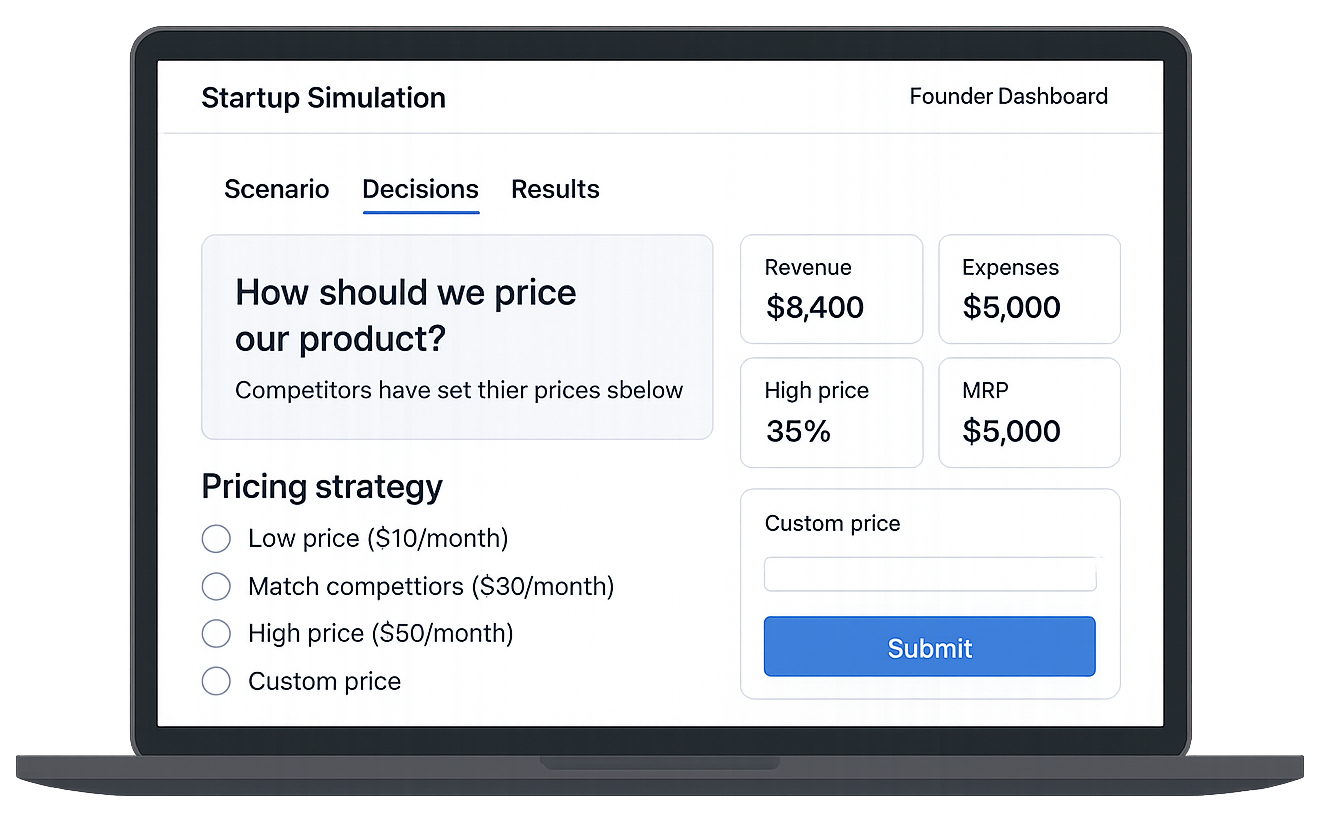Switch to the Scenario tab

[276, 189]
